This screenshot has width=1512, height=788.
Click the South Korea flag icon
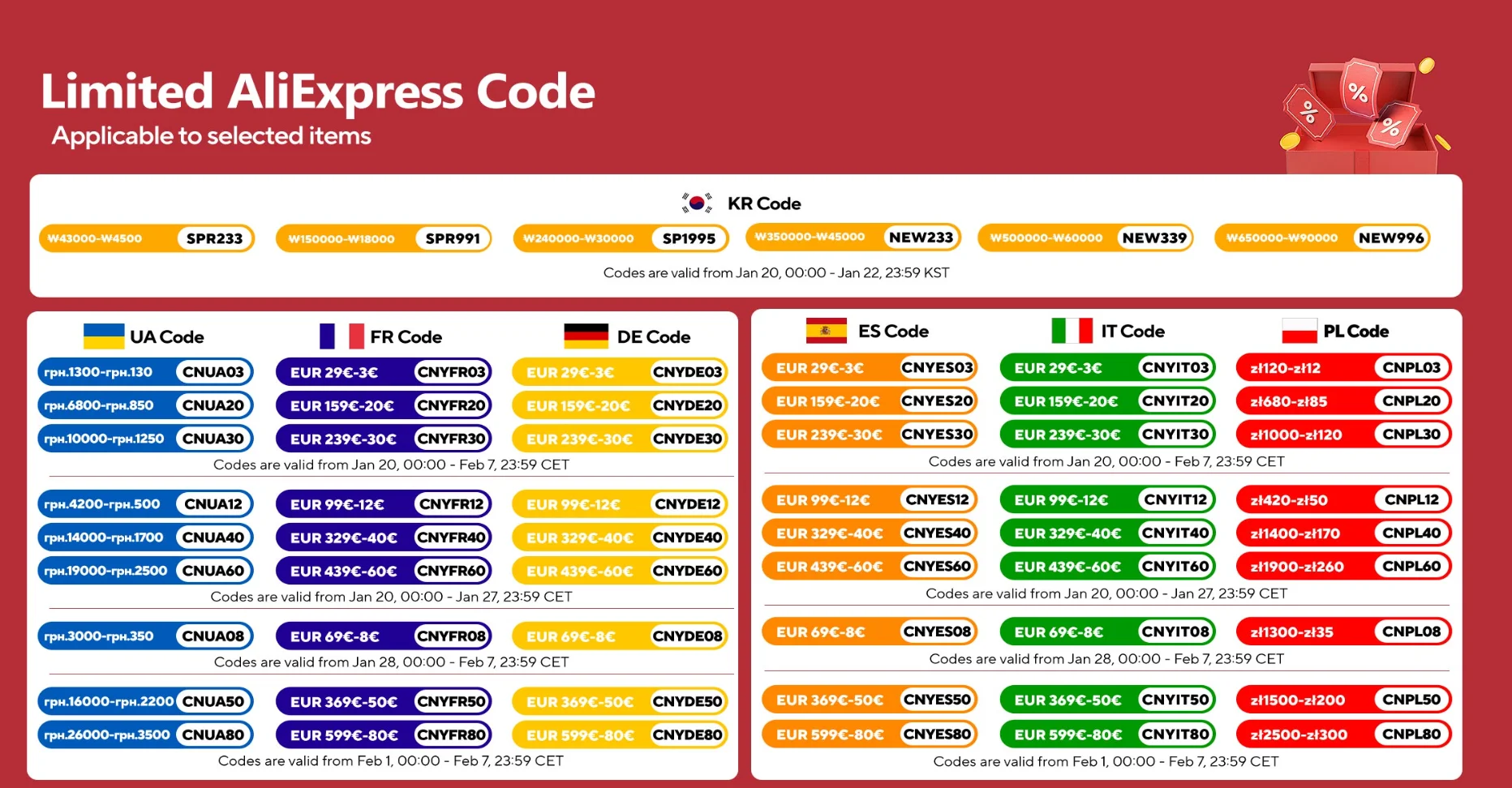click(x=697, y=203)
